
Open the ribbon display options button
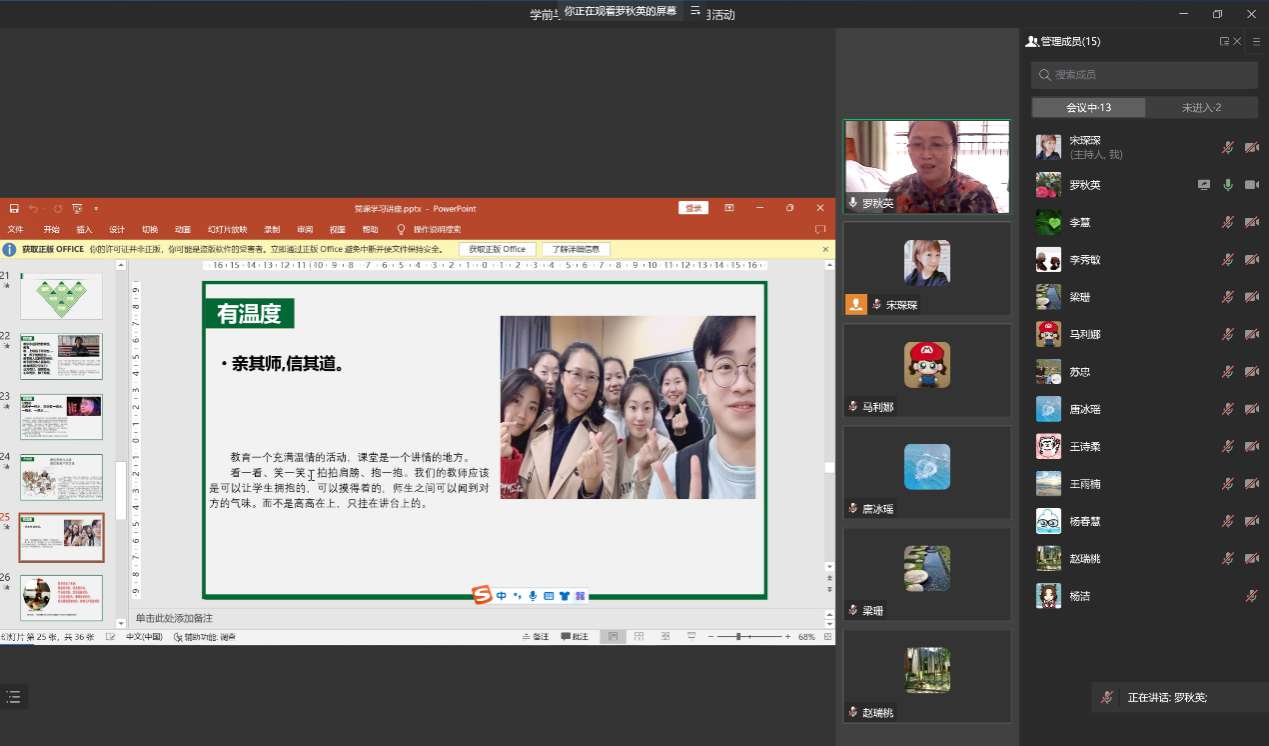[x=729, y=208]
